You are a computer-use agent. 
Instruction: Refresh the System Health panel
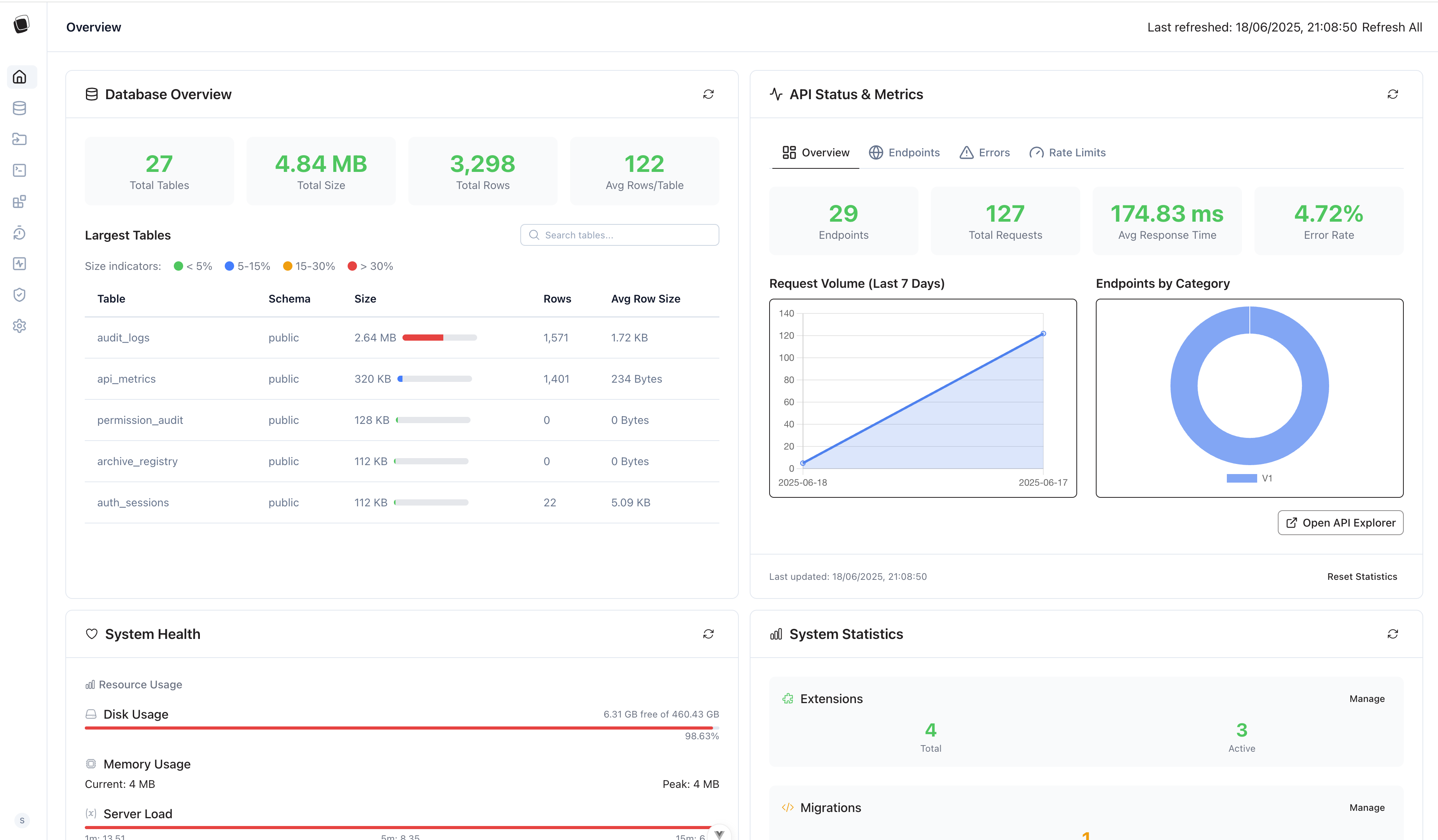coord(708,634)
